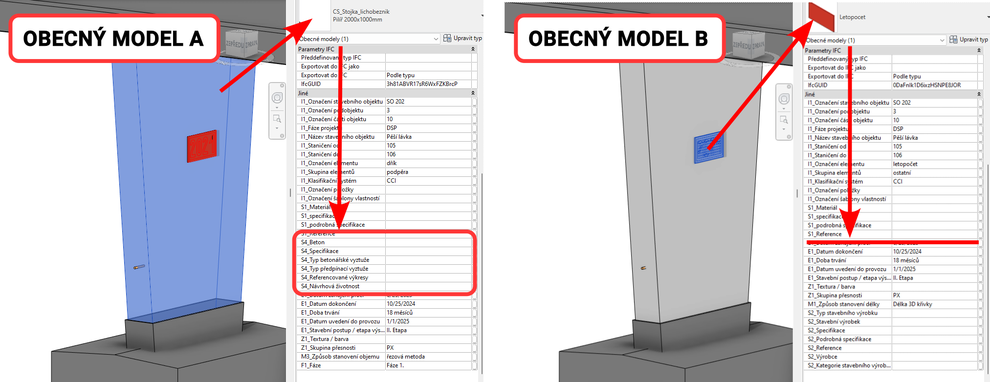The height and width of the screenshot is (382, 990).
Task: Click the S2_Výrobce value field
Action: tap(934, 357)
